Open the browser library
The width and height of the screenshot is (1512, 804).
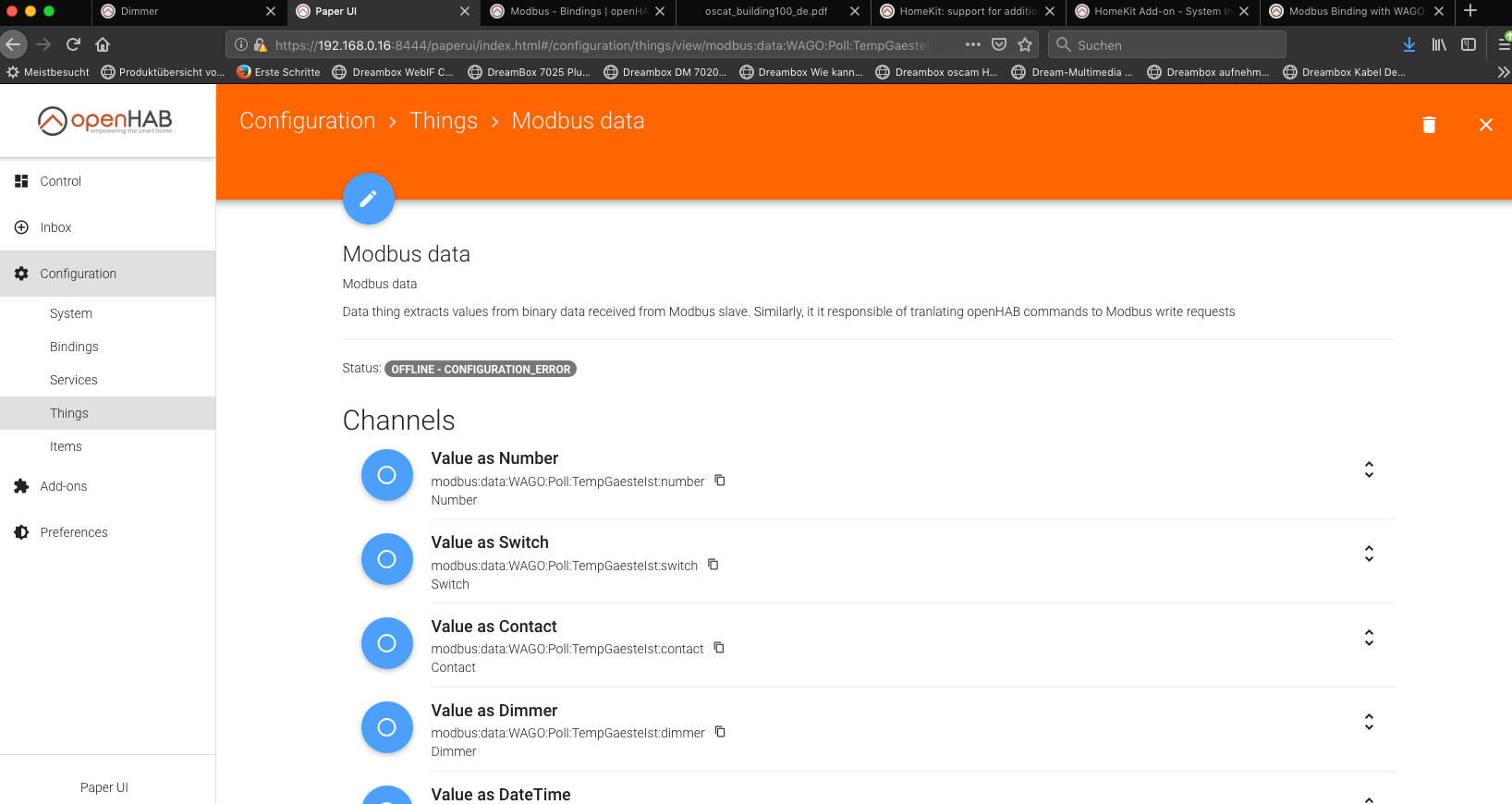(x=1439, y=44)
